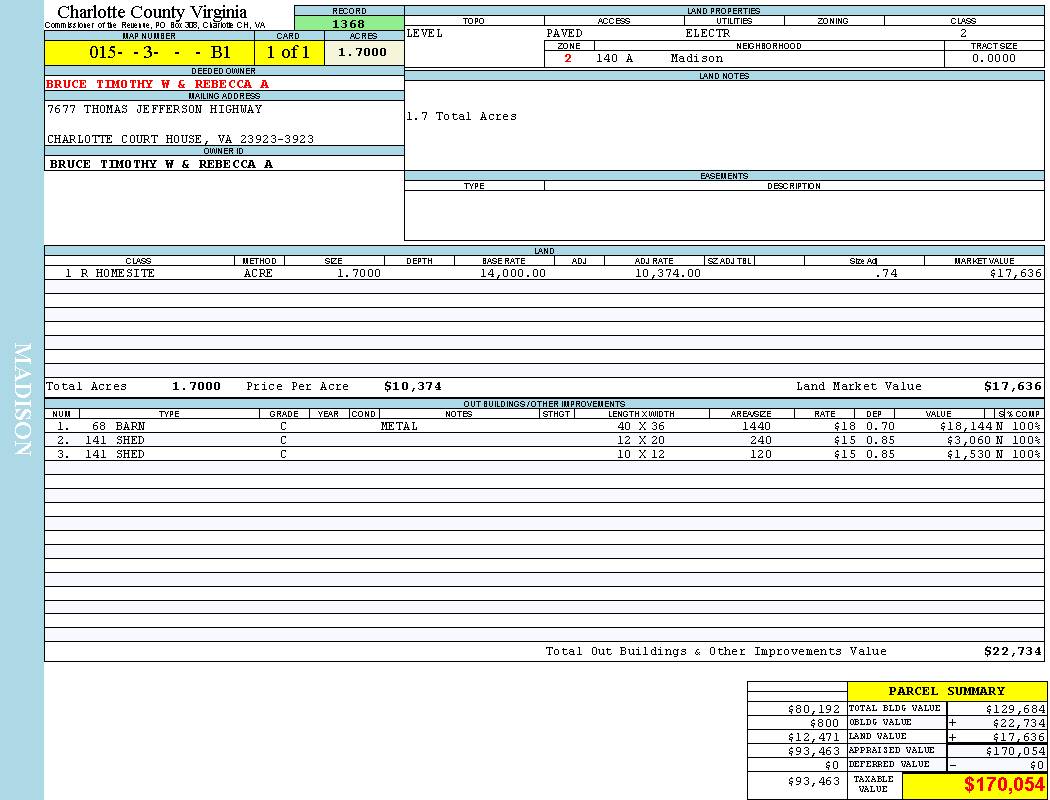
Task: Select the LEVEL topo value
Action: (x=425, y=33)
